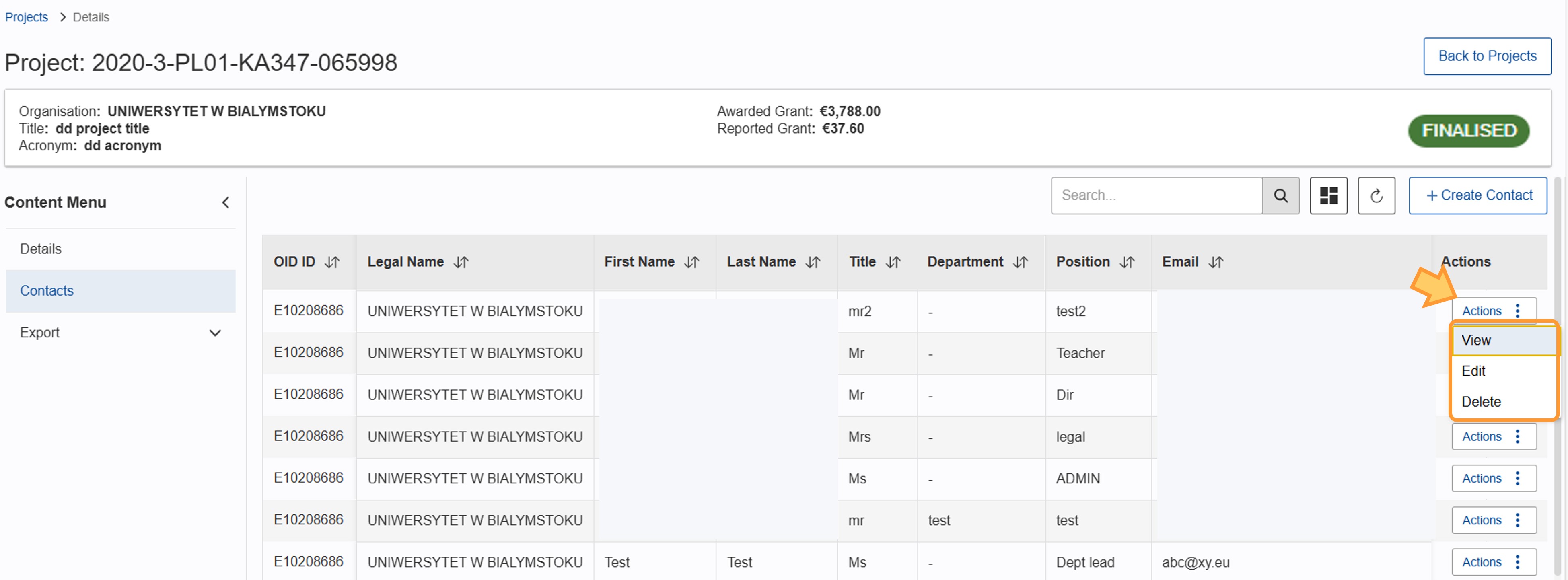Sort by First Name column arrows
The width and height of the screenshot is (1568, 580).
[691, 262]
